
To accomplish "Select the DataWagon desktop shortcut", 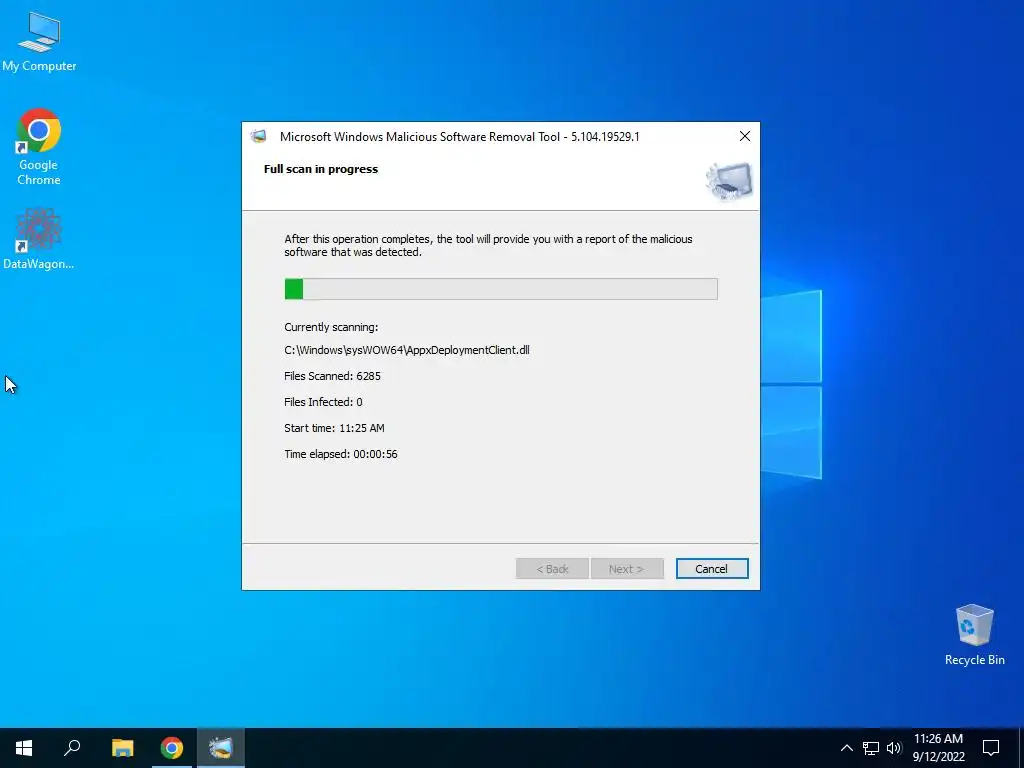I will (39, 238).
